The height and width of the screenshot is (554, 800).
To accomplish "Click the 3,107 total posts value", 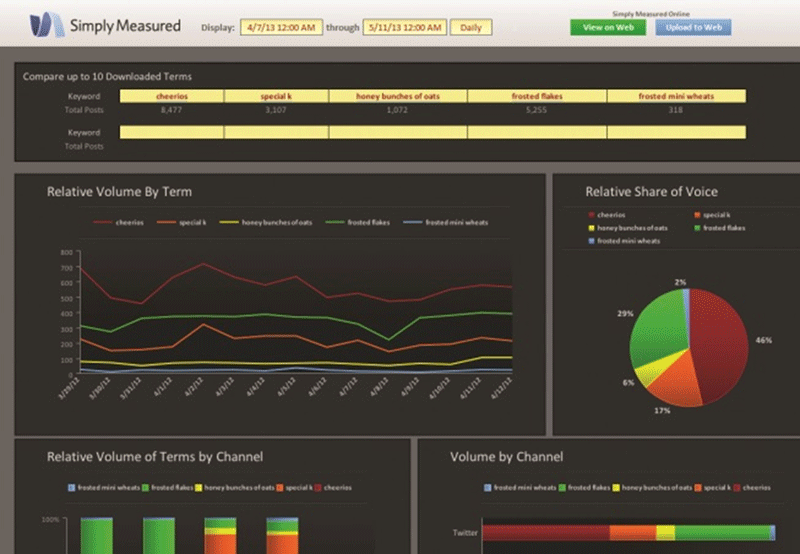I will coord(276,110).
